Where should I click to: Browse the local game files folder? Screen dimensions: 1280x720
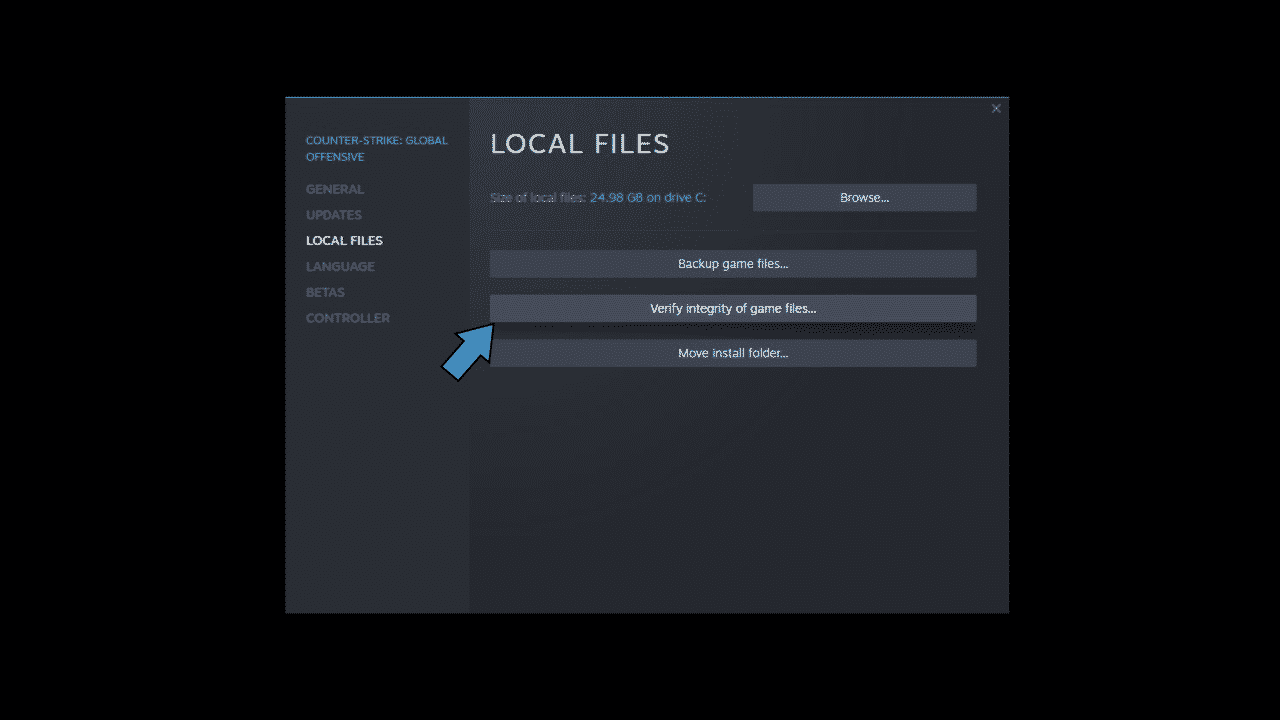(x=863, y=197)
